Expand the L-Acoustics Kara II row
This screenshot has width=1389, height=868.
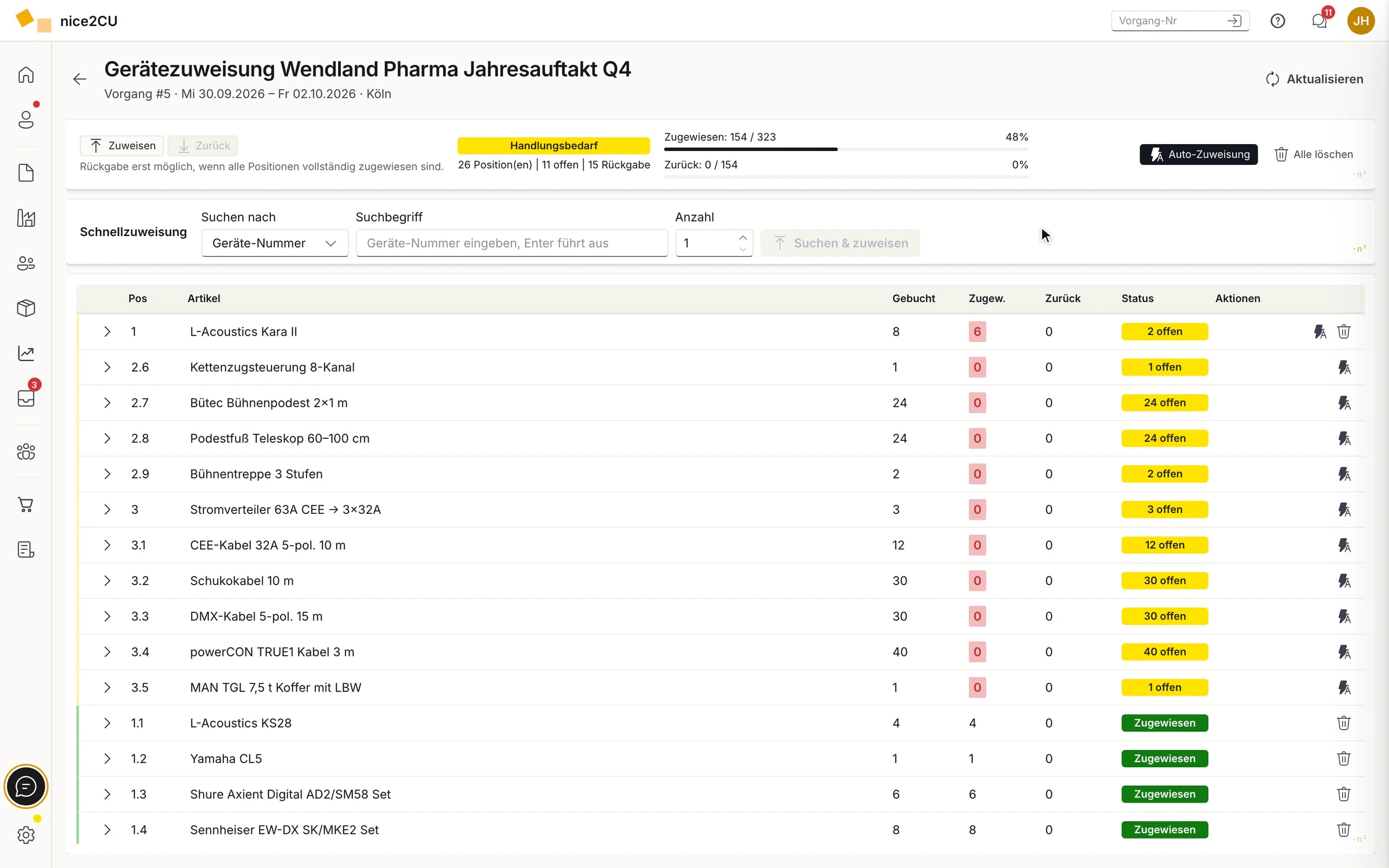[x=107, y=332]
